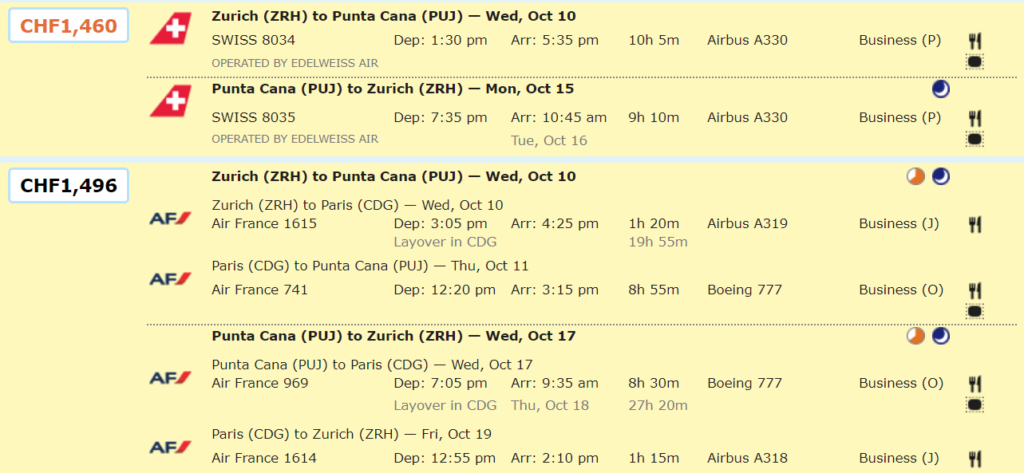The image size is (1024, 473).
Task: Click SWISS logo beside flight 8035
Action: tap(170, 101)
